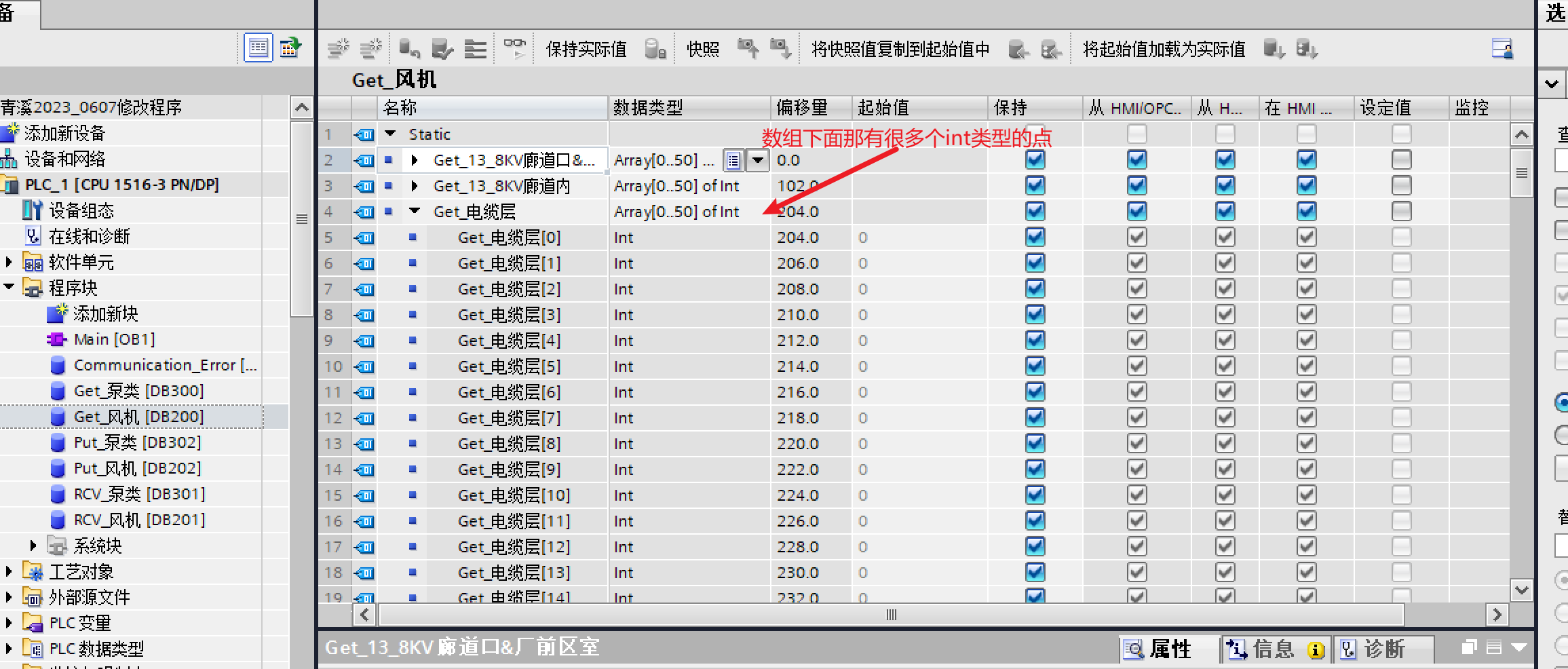Click load start values as actual values (将起始值加载为实际值)
Image resolution: width=1568 pixels, height=669 pixels.
click(1164, 50)
